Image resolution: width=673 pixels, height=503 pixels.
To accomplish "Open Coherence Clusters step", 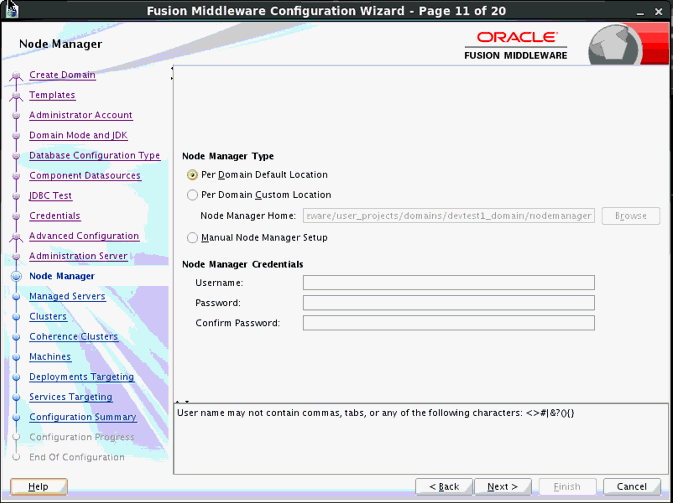I will point(73,336).
